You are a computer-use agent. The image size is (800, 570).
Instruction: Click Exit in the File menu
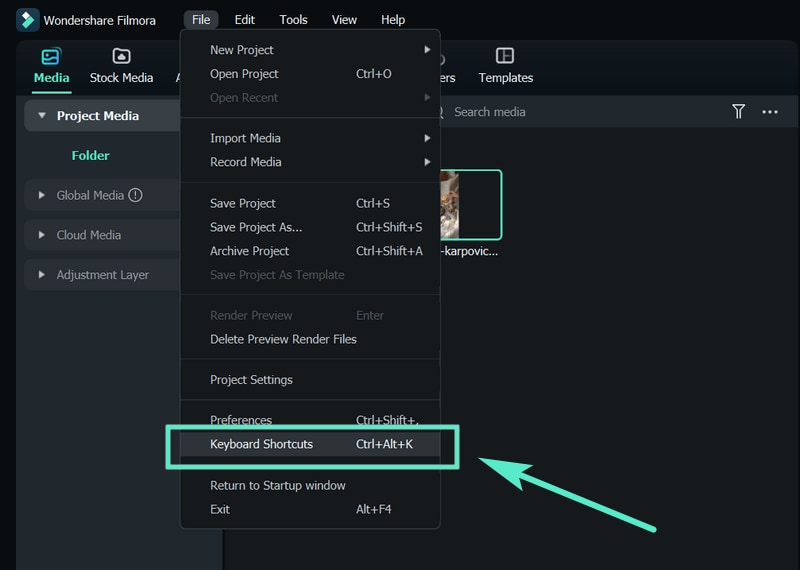310,509
